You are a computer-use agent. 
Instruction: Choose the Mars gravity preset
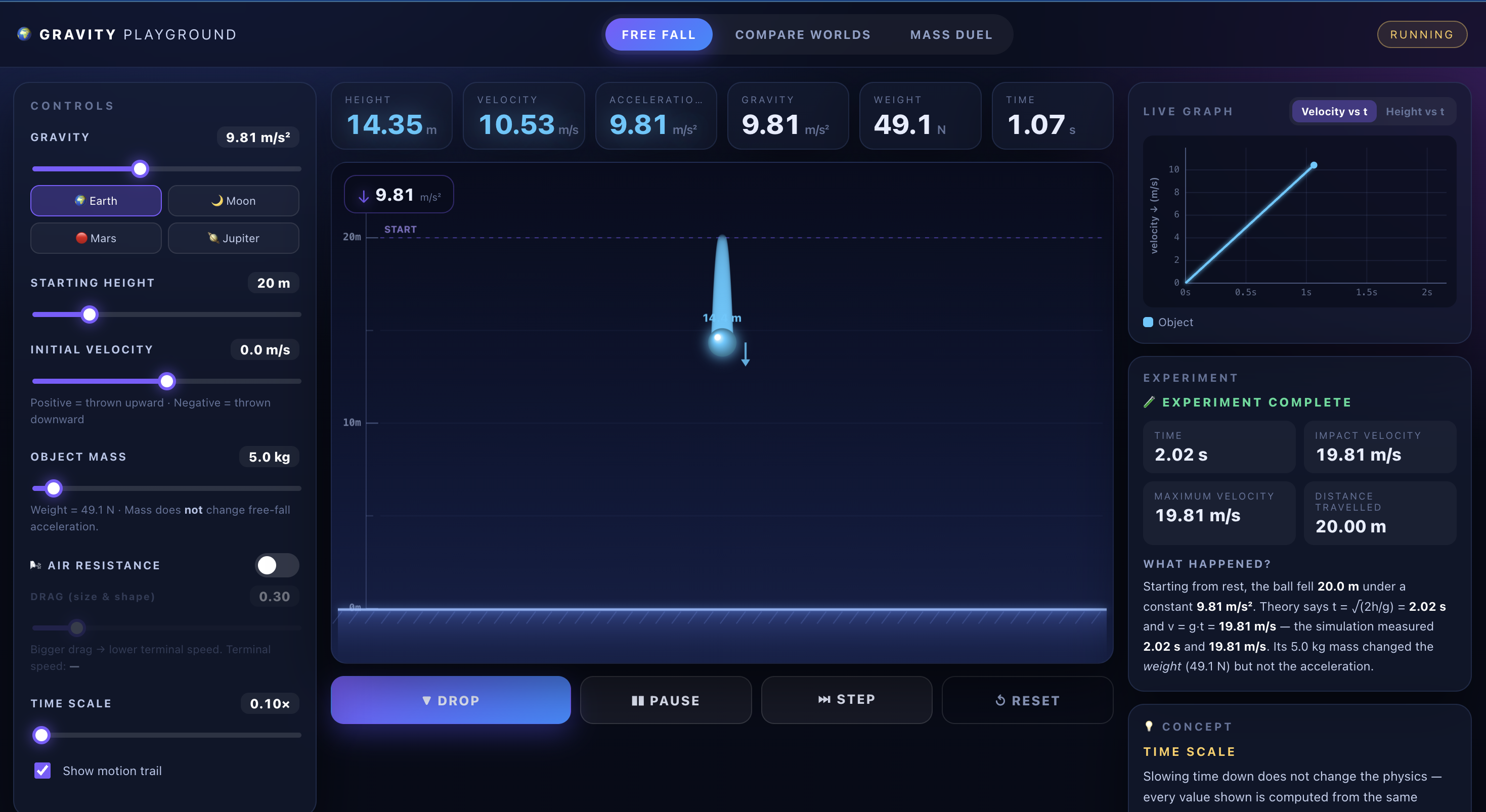pyautogui.click(x=96, y=238)
